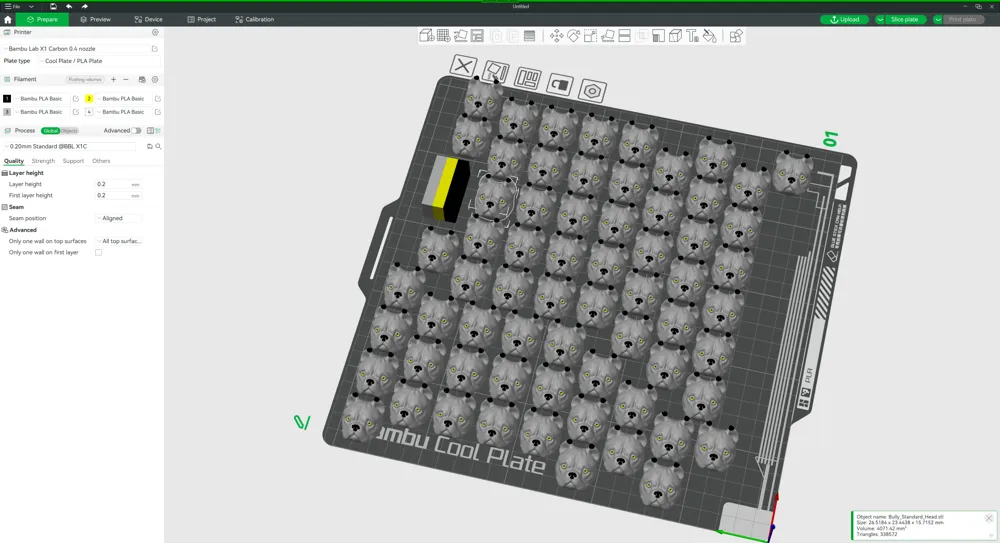Image resolution: width=1000 pixels, height=543 pixels.
Task: Click the Add plate grid icon
Action: point(443,36)
